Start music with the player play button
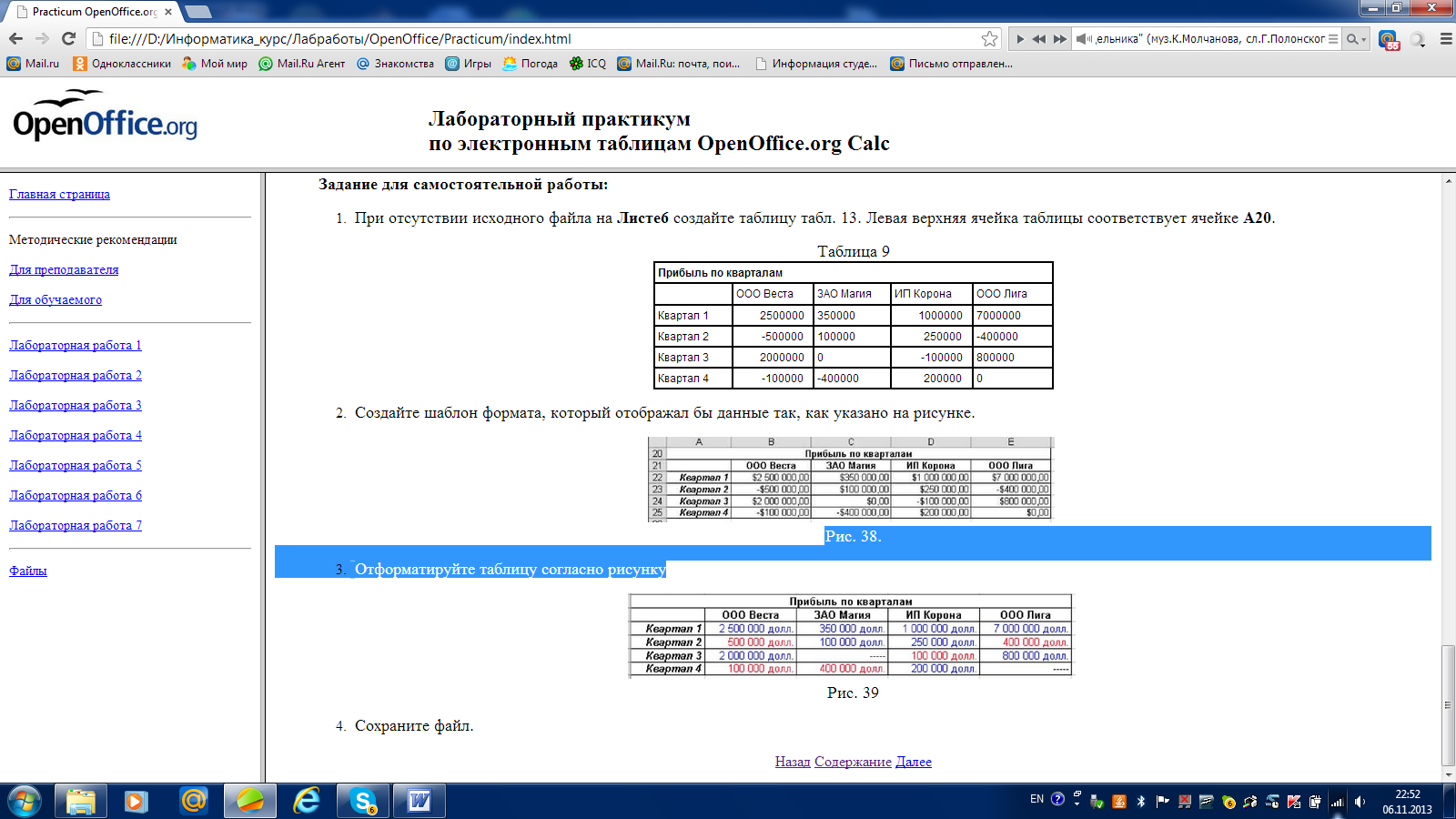The width and height of the screenshot is (1456, 819). coord(1020,39)
